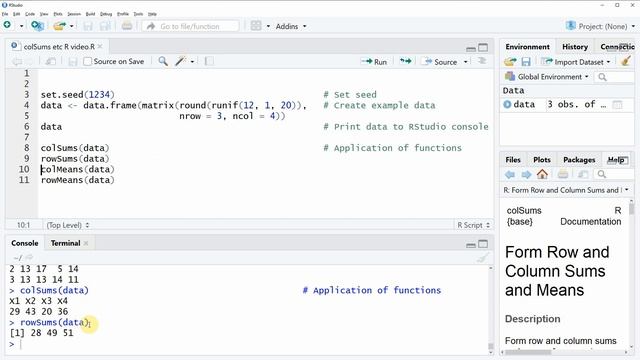This screenshot has height=360, width=640.
Task: Change R Script file type selector
Action: click(473, 225)
